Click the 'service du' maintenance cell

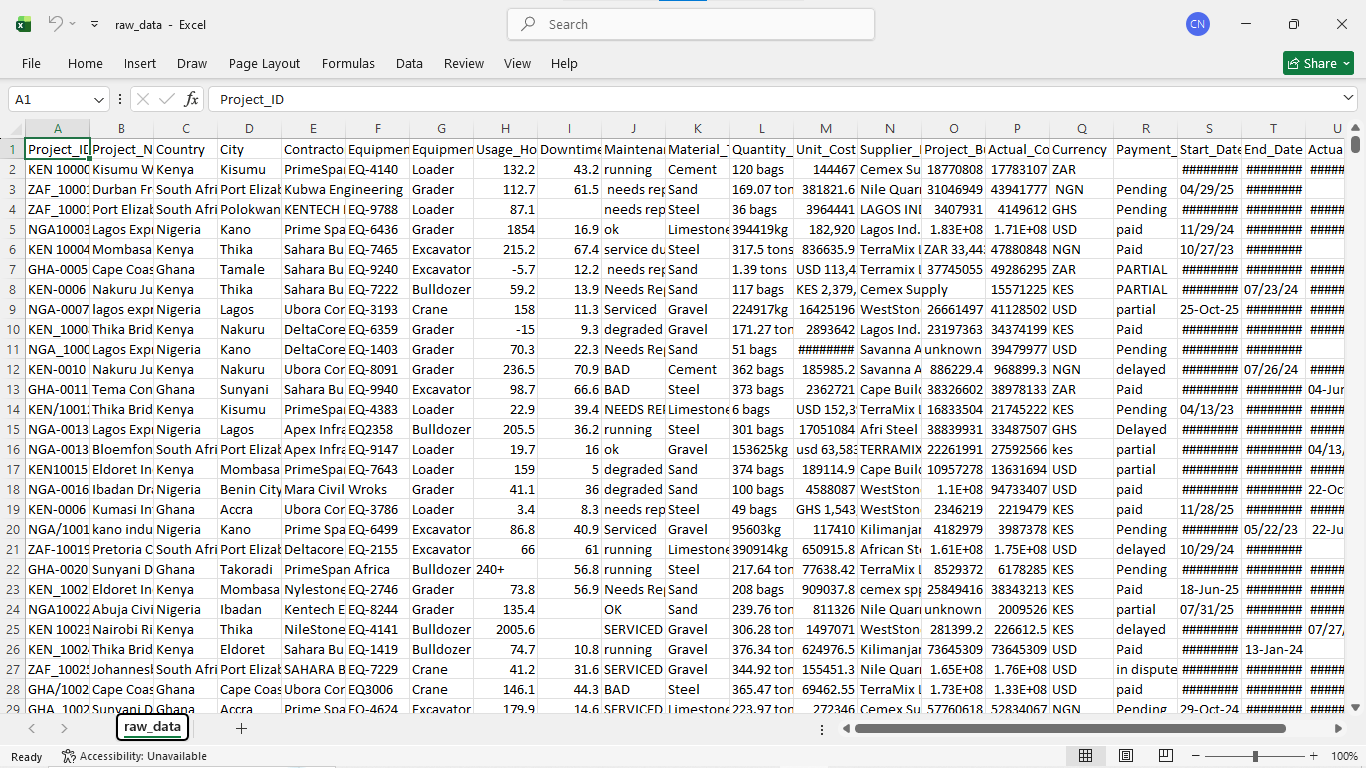pos(633,249)
